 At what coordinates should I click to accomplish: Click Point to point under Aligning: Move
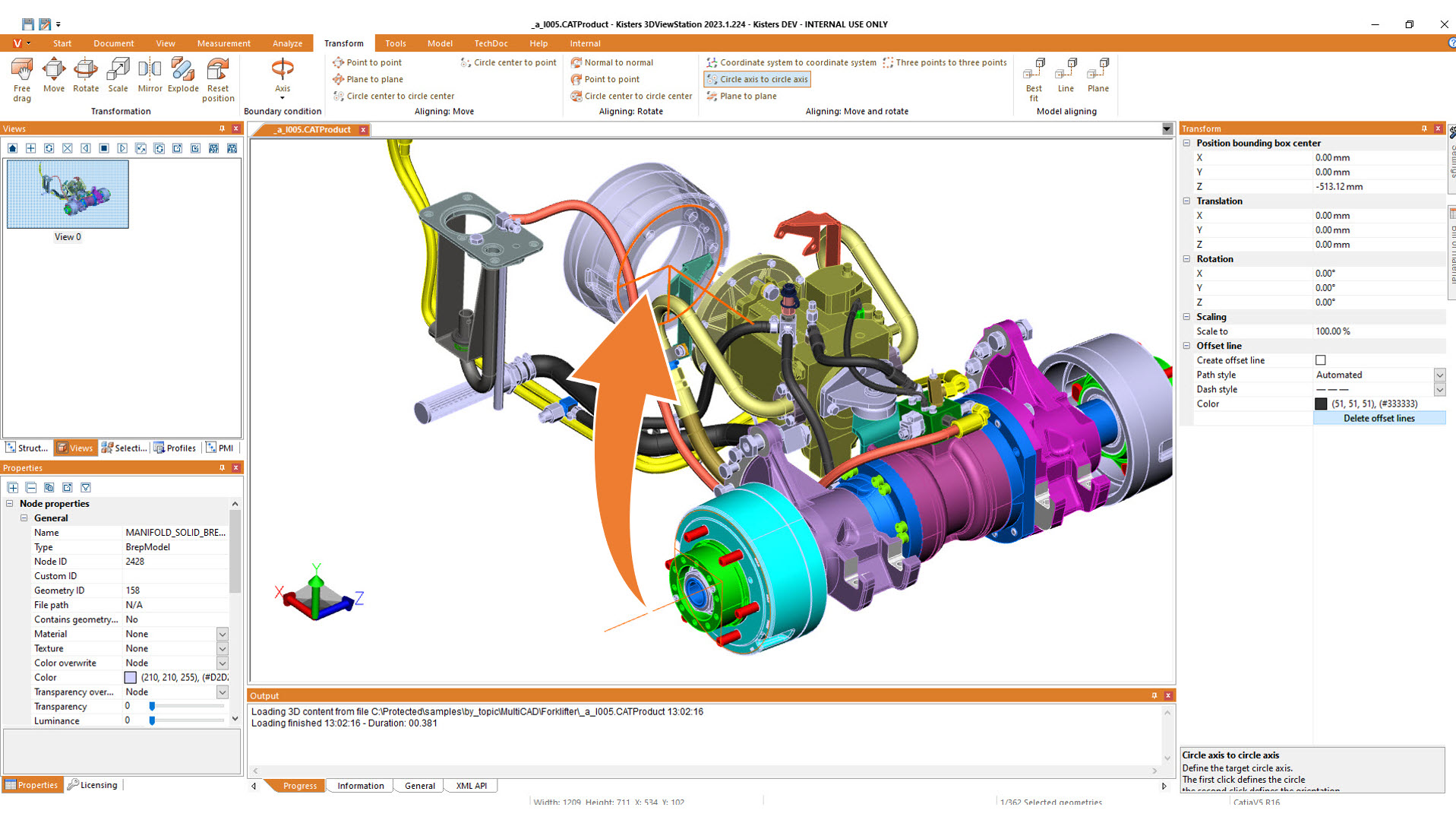tap(368, 62)
